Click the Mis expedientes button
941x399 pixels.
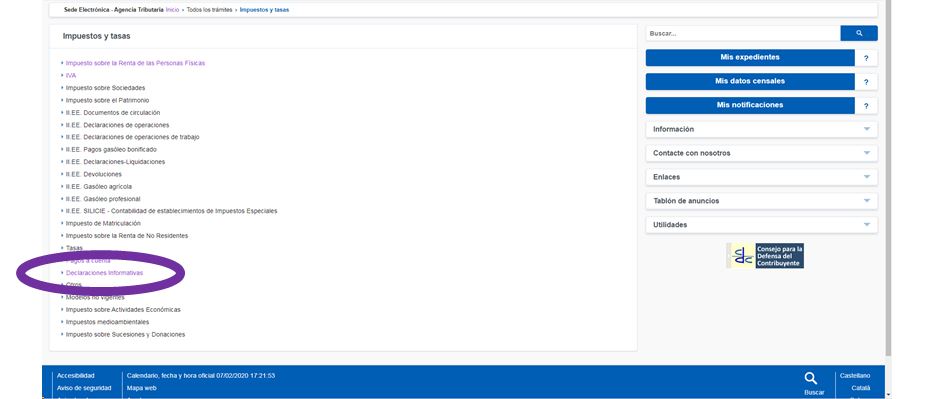tap(750, 58)
